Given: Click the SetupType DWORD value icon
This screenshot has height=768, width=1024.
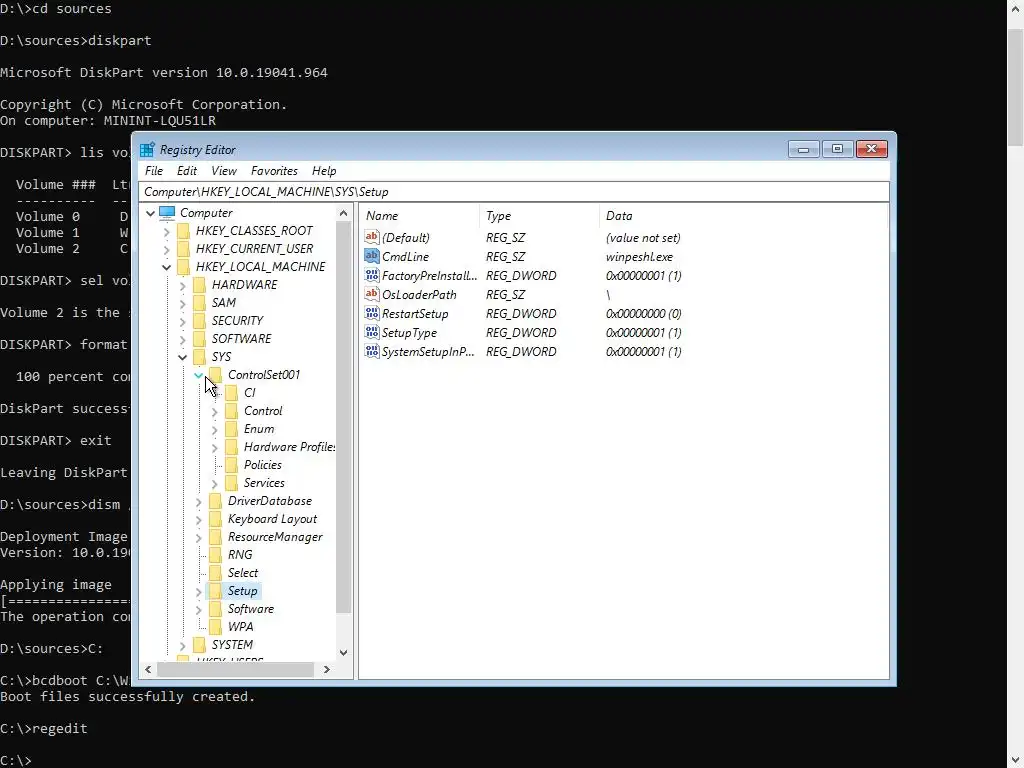Looking at the screenshot, I should point(372,332).
